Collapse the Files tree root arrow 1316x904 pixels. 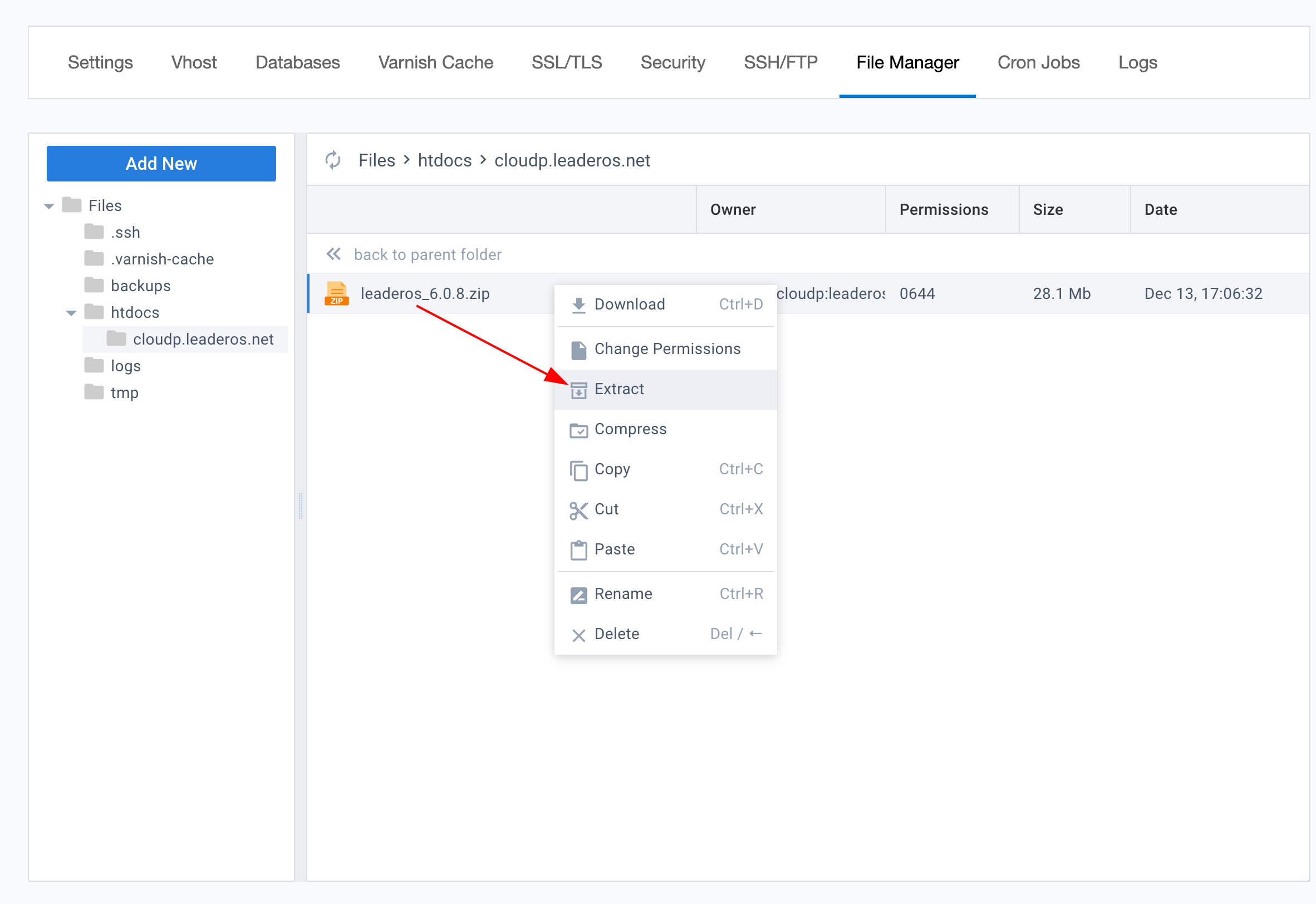(50, 206)
